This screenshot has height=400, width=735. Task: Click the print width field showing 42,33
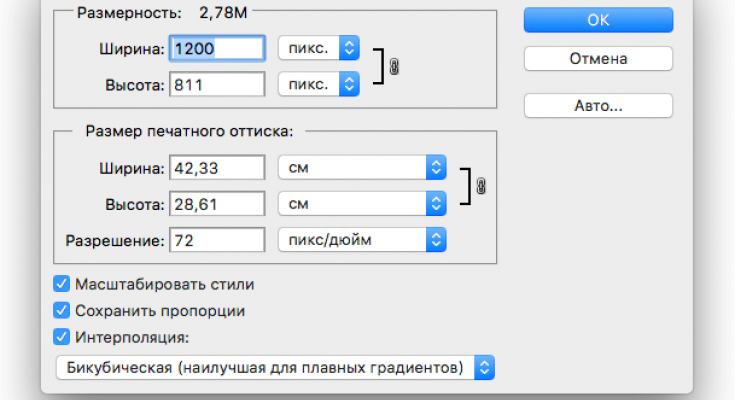(217, 167)
